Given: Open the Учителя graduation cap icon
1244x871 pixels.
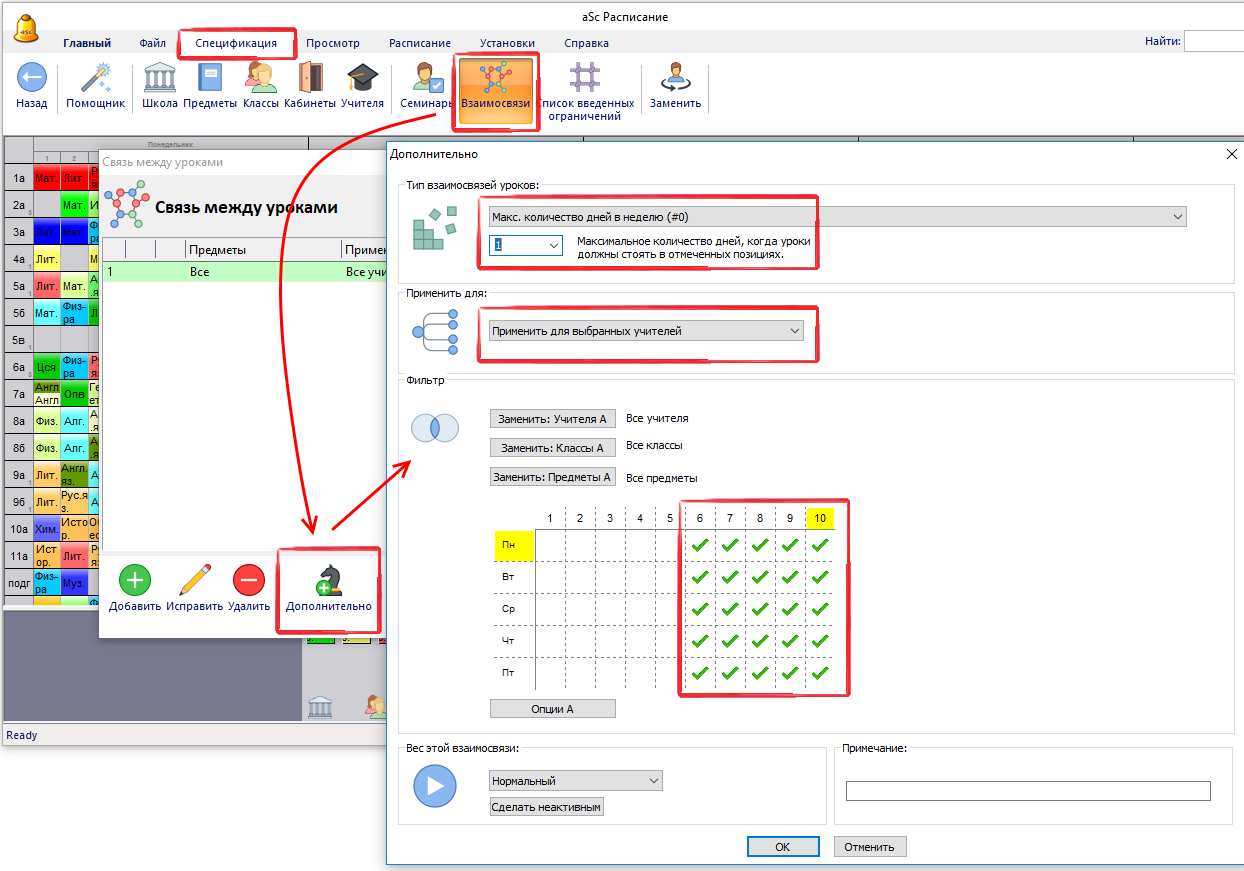Looking at the screenshot, I should 362,78.
